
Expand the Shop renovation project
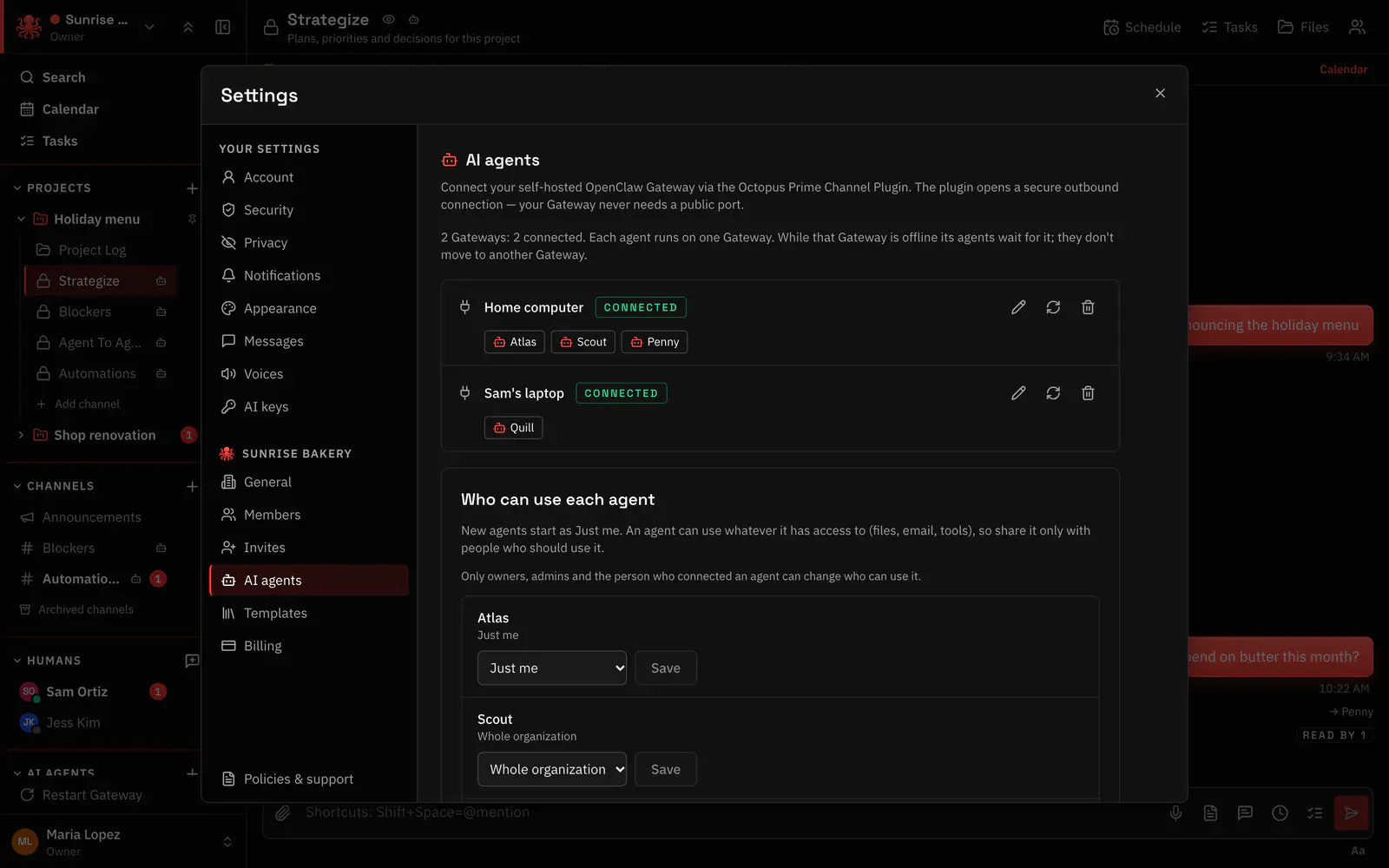click(x=21, y=436)
